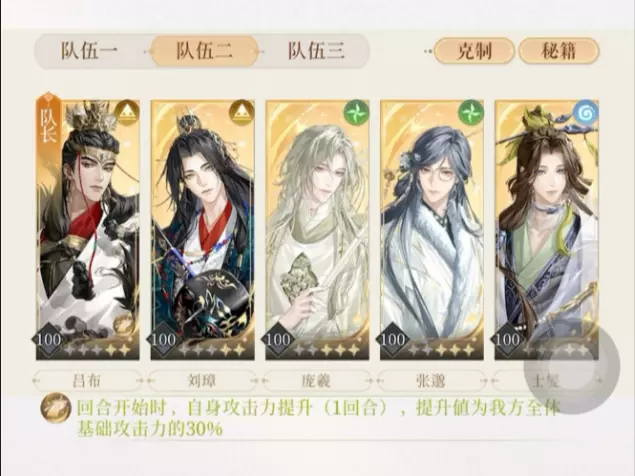Click the 刘璋 name label
Viewport: 635px width, 476px height.
pos(202,381)
